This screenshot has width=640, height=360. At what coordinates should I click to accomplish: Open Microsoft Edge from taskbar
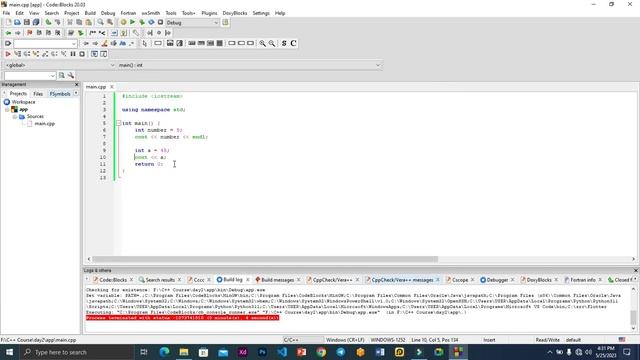pyautogui.click(x=164, y=352)
